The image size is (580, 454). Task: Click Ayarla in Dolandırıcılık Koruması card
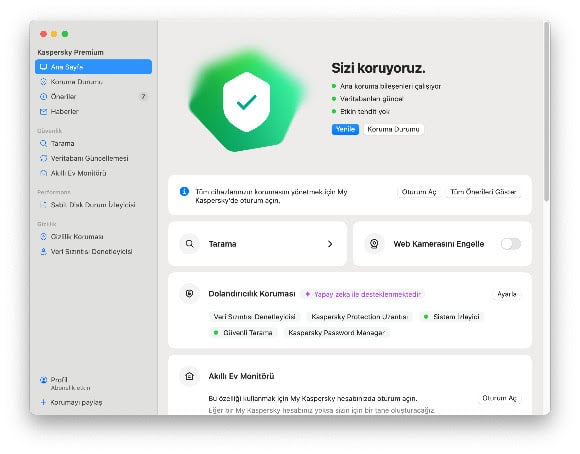click(x=506, y=294)
